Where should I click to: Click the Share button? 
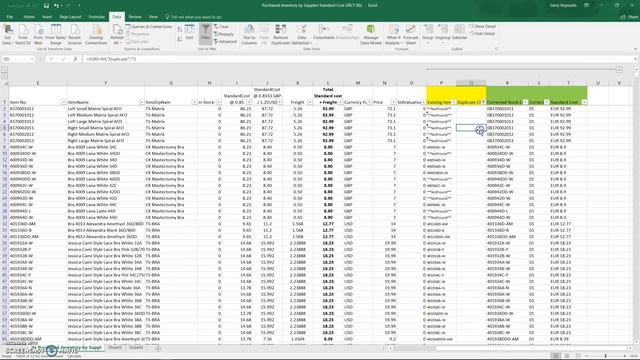click(629, 17)
